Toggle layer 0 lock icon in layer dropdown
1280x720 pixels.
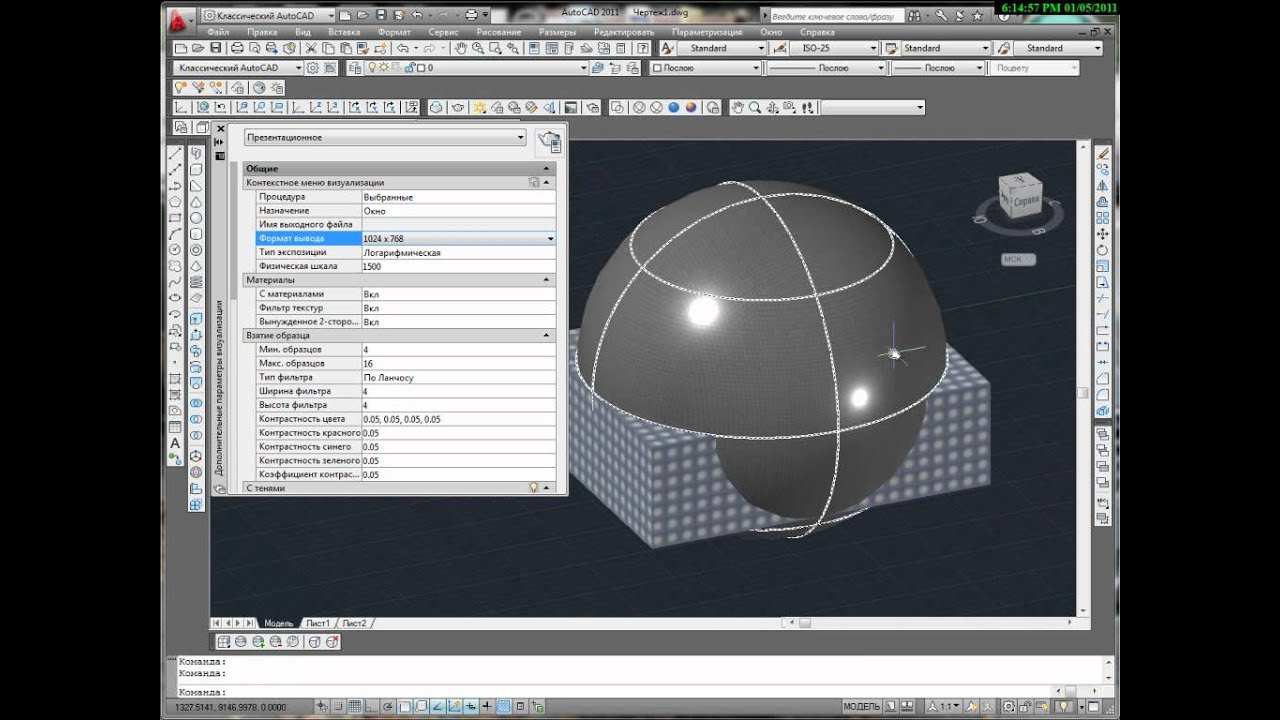tap(408, 68)
